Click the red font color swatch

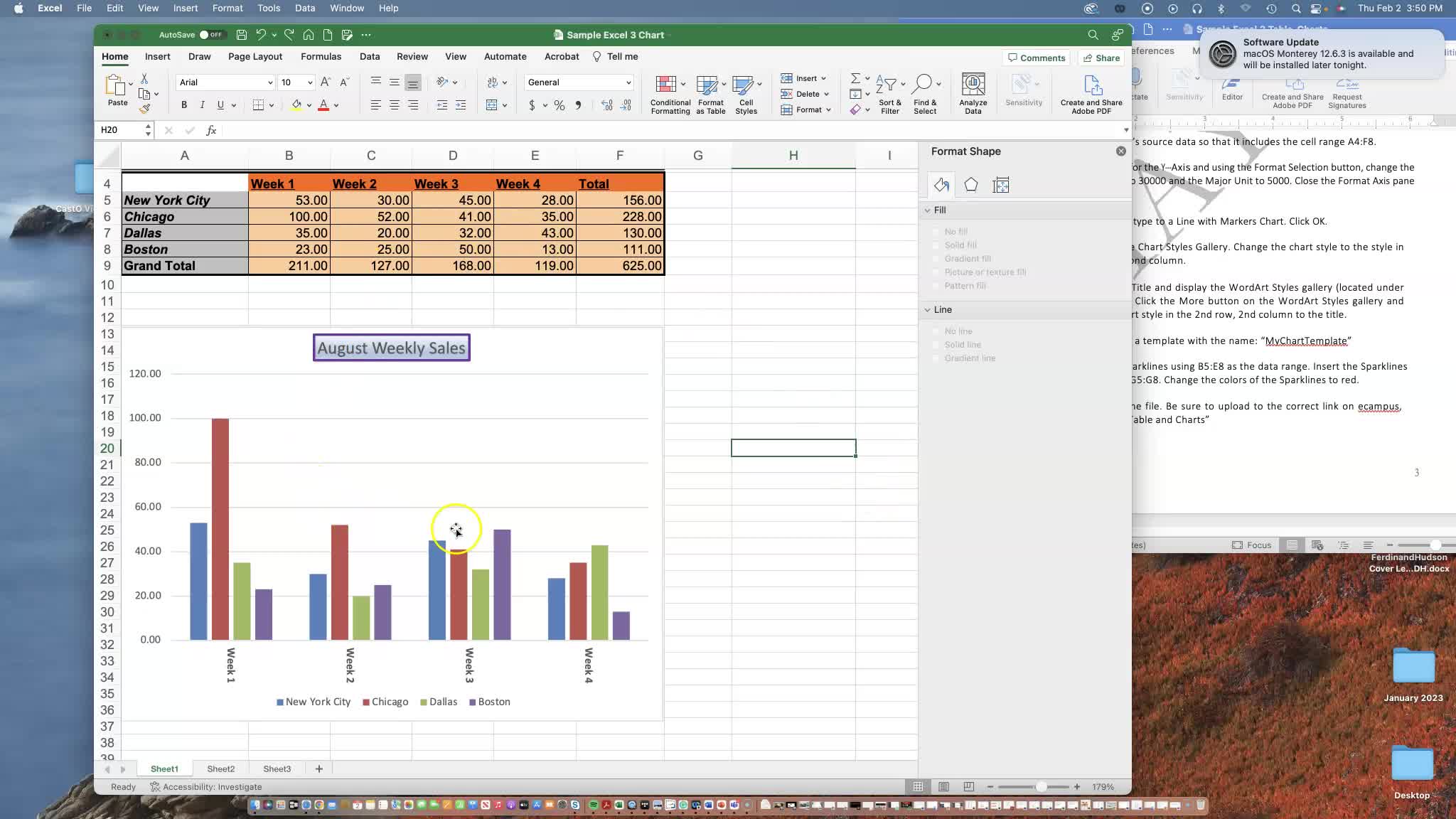323,105
